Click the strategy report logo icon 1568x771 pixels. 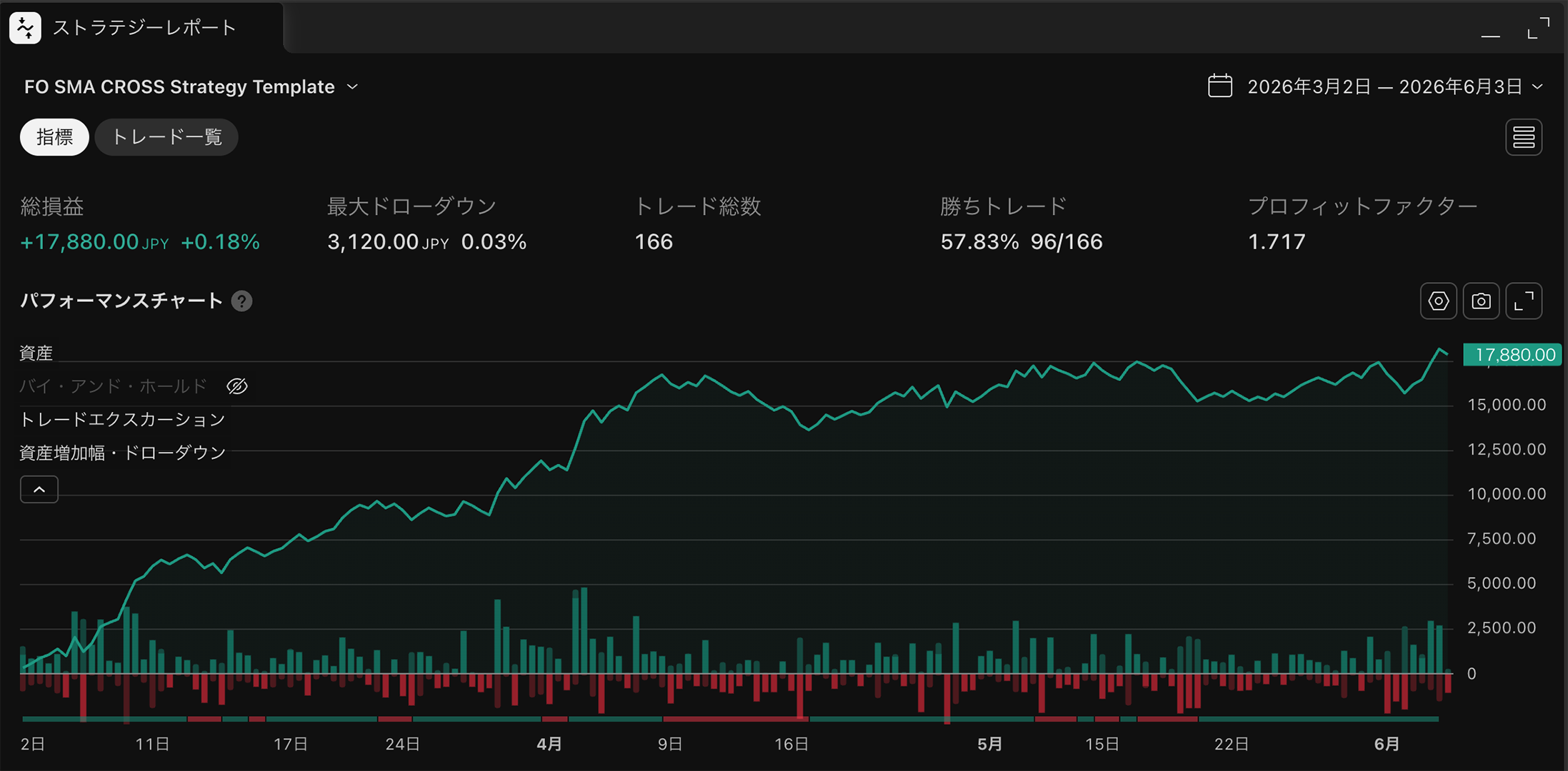click(x=25, y=28)
